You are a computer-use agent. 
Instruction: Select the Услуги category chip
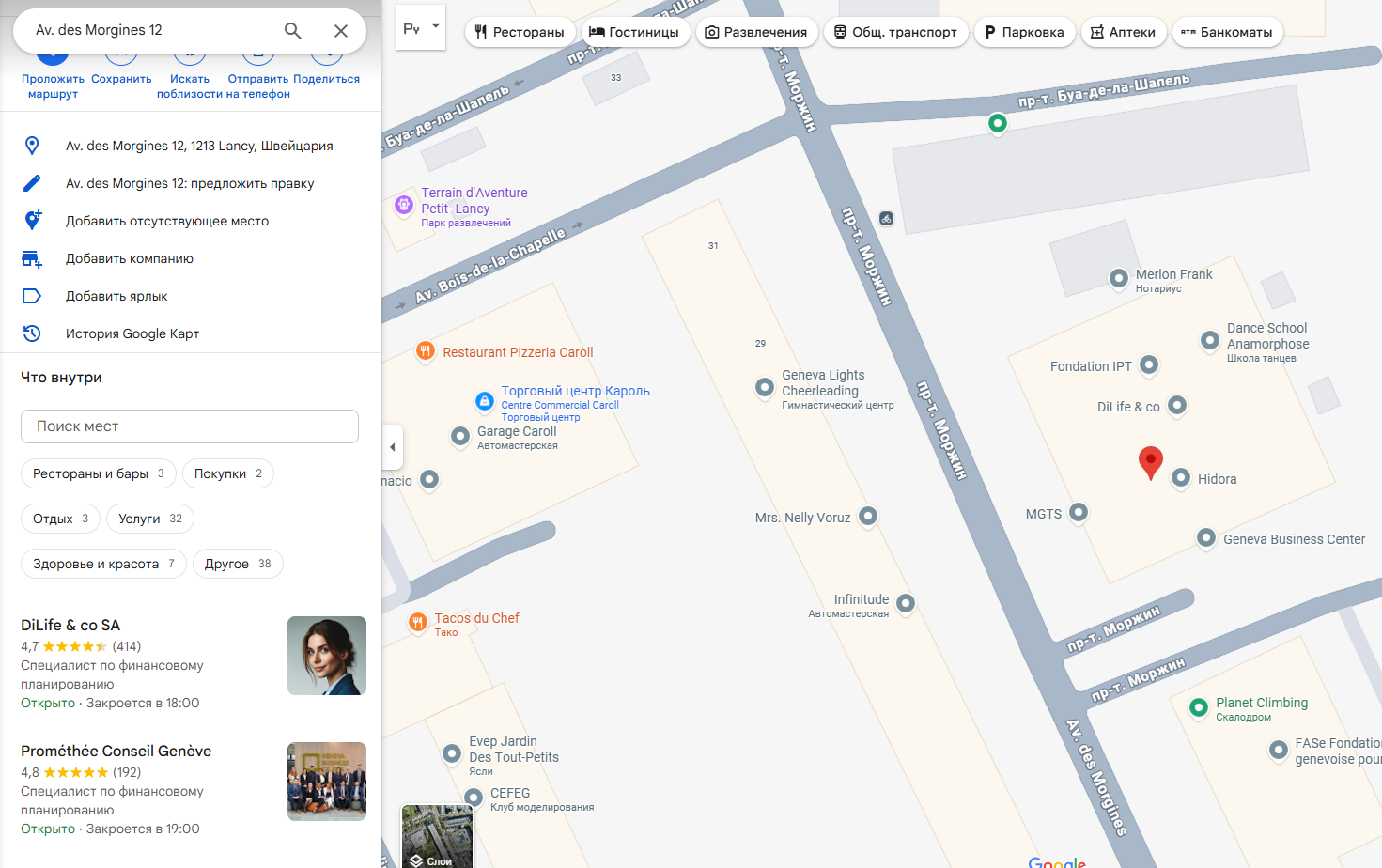coord(150,519)
